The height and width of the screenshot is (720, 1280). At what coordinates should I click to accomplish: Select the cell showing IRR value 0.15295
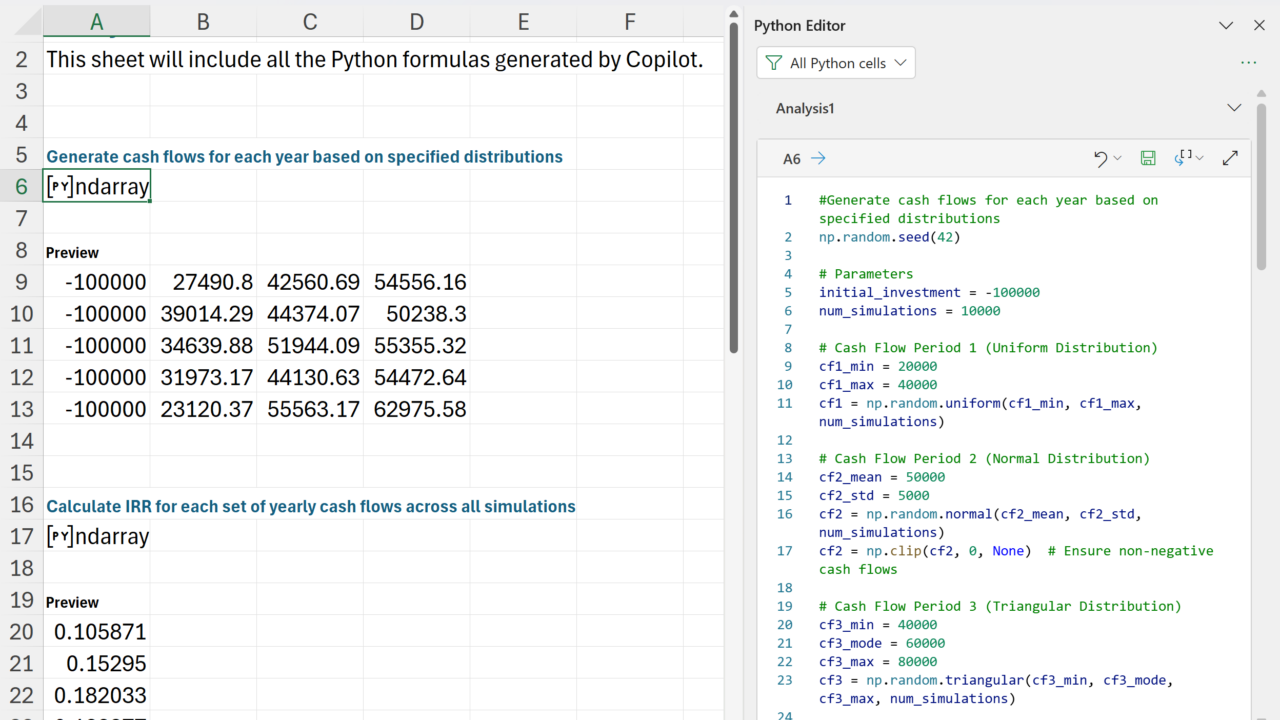(97, 664)
